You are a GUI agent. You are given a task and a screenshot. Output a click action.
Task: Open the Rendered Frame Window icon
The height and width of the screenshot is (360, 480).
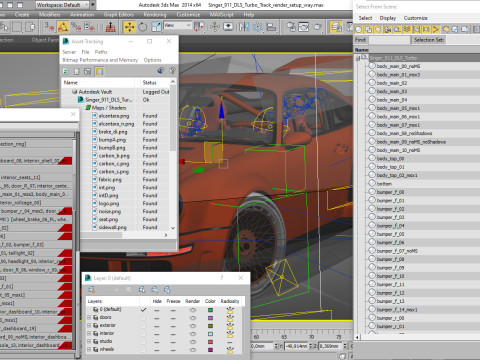(x=304, y=27)
